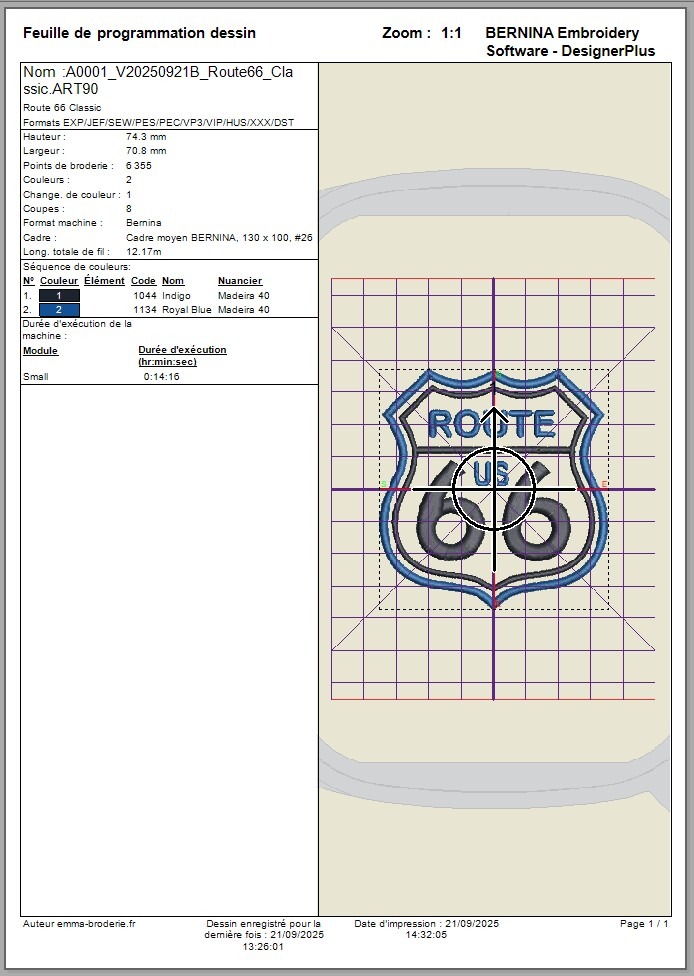This screenshot has width=694, height=976.
Task: Click the 'Nuancier' column header
Action: click(240, 281)
